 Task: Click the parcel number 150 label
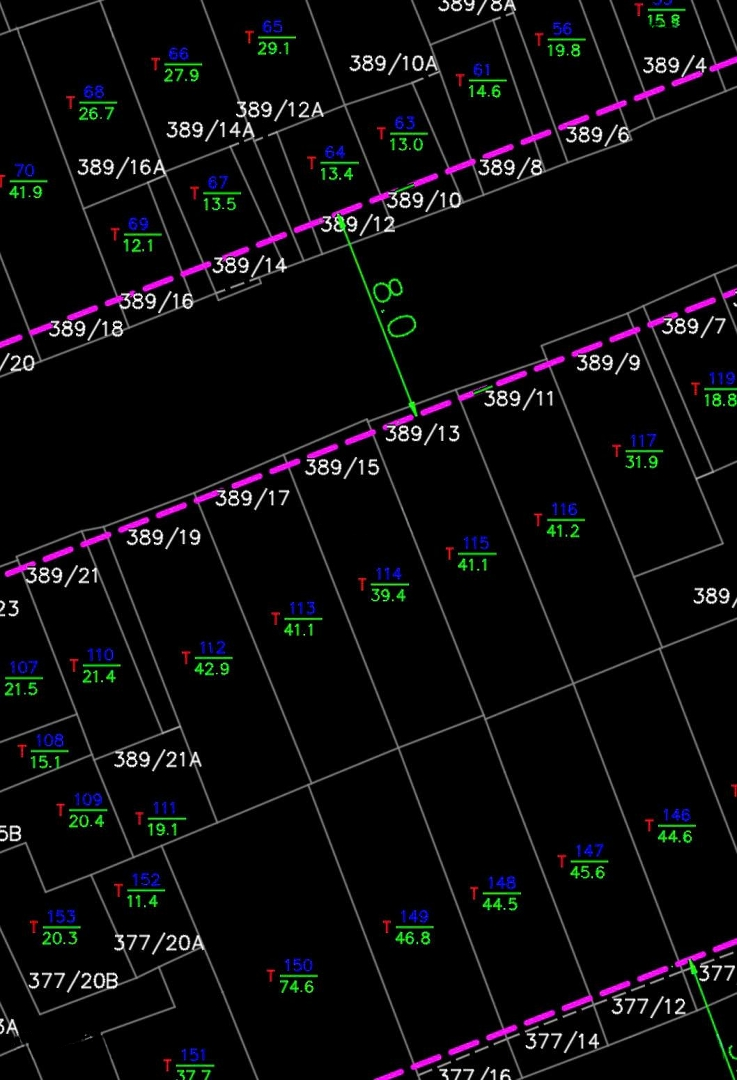coord(298,966)
